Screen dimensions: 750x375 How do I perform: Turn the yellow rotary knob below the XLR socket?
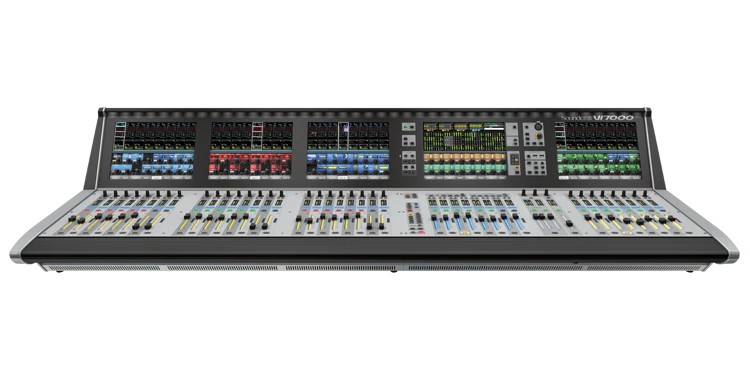tap(539, 136)
